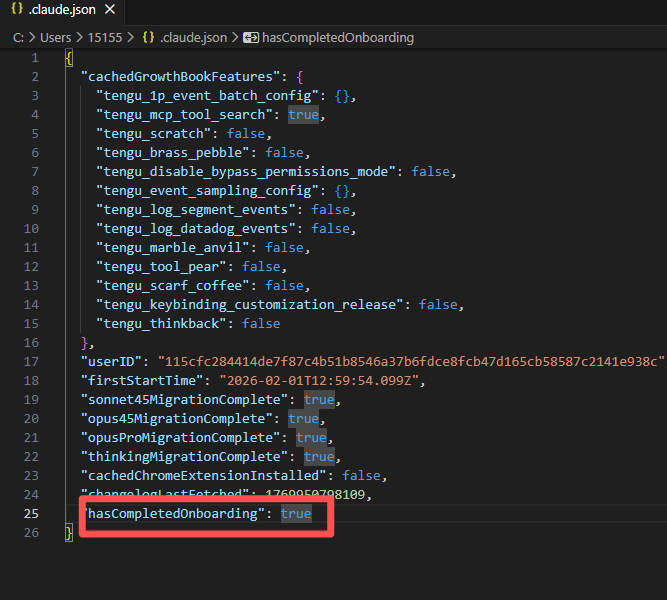Click the false value of cachedChromeExtensionInstalled
667x600 pixels.
[x=361, y=476]
